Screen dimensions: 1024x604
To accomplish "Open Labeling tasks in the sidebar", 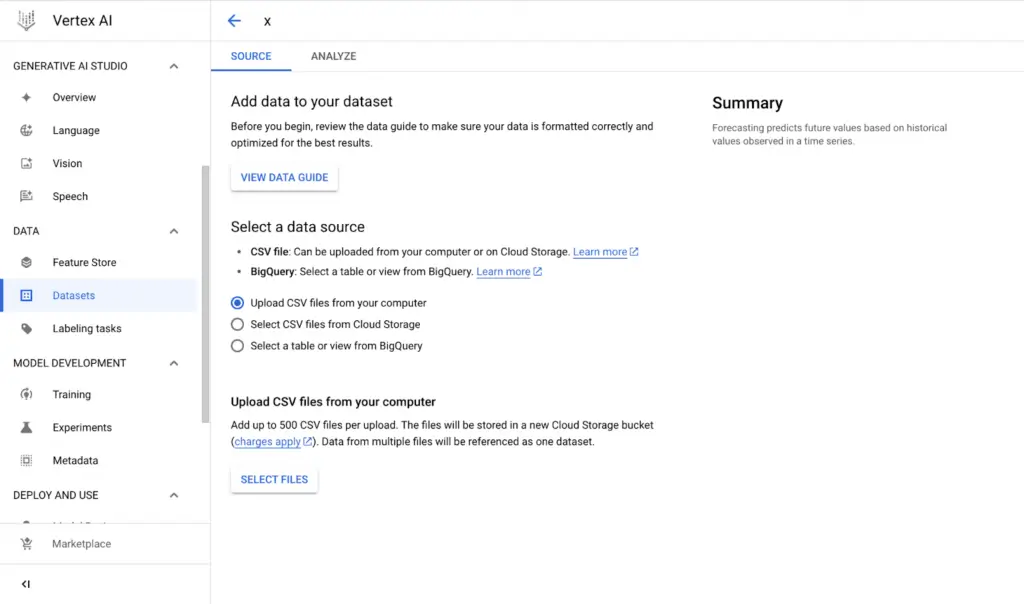I will pos(99,328).
